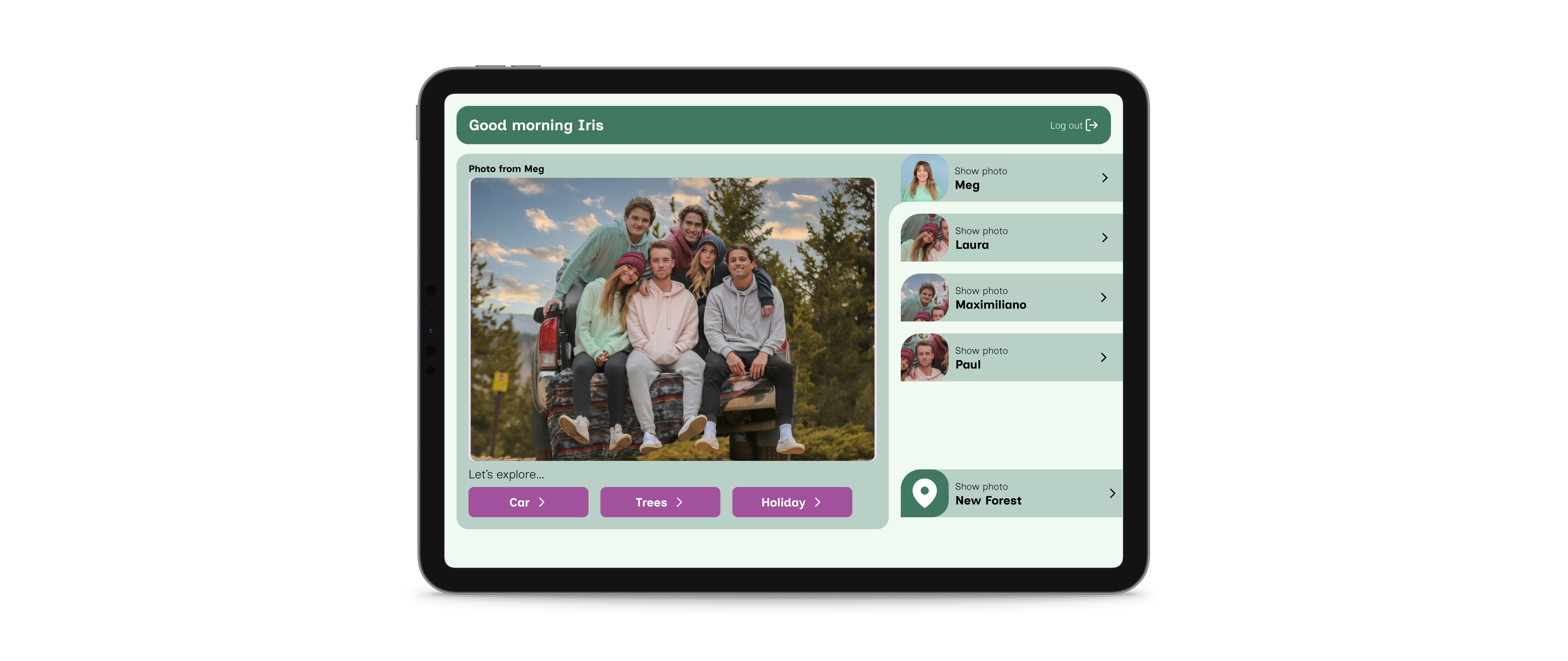Click the chevron in New Forest row
The height and width of the screenshot is (661, 1568).
click(x=1112, y=493)
